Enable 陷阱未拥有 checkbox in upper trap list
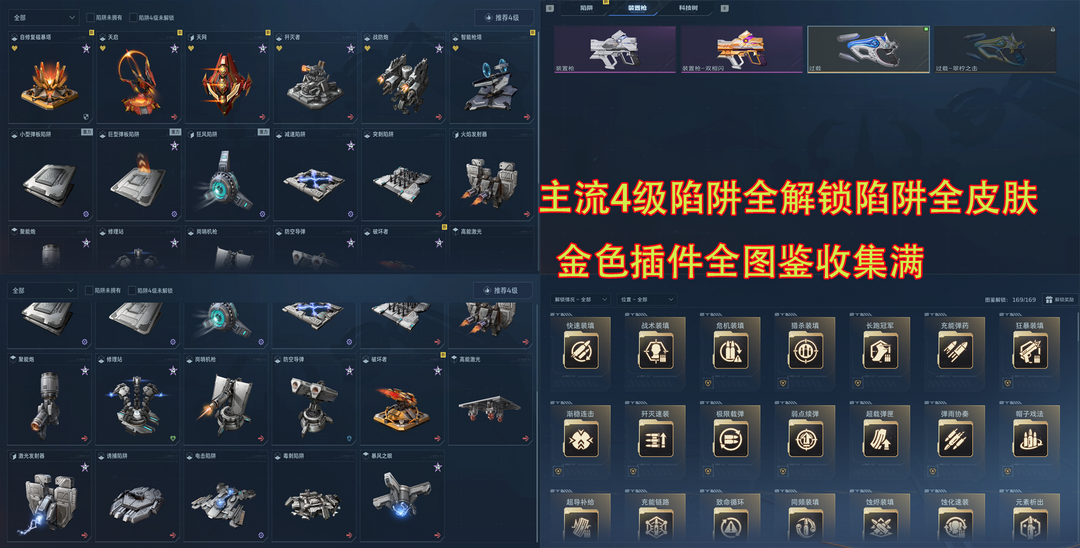The height and width of the screenshot is (548, 1080). point(90,17)
